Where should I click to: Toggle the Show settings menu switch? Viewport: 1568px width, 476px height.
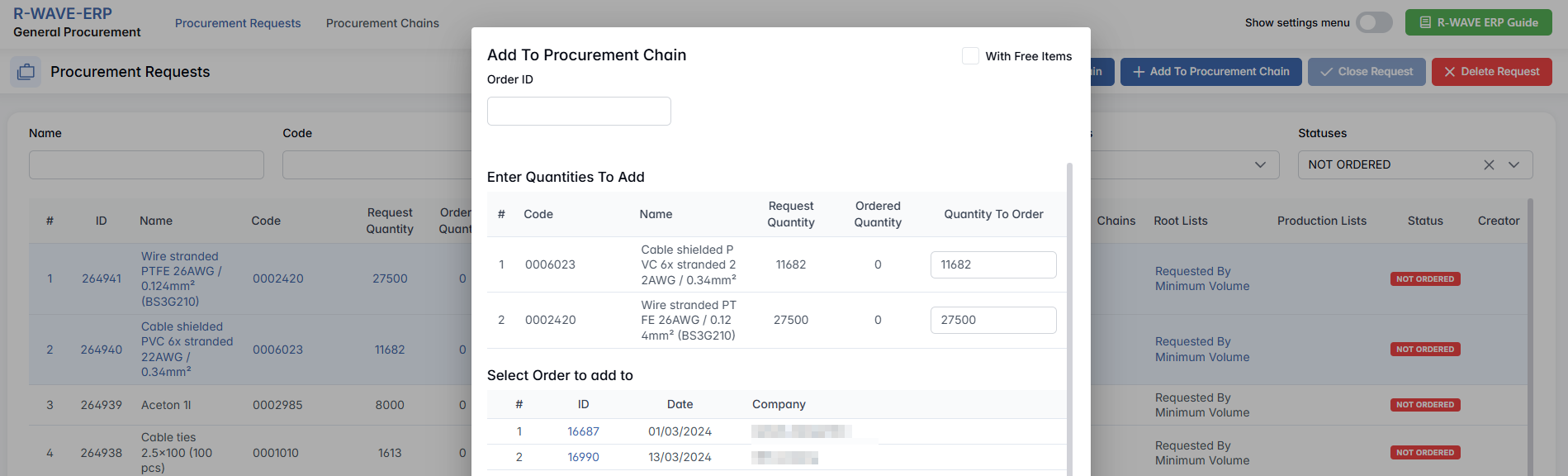coord(1374,22)
